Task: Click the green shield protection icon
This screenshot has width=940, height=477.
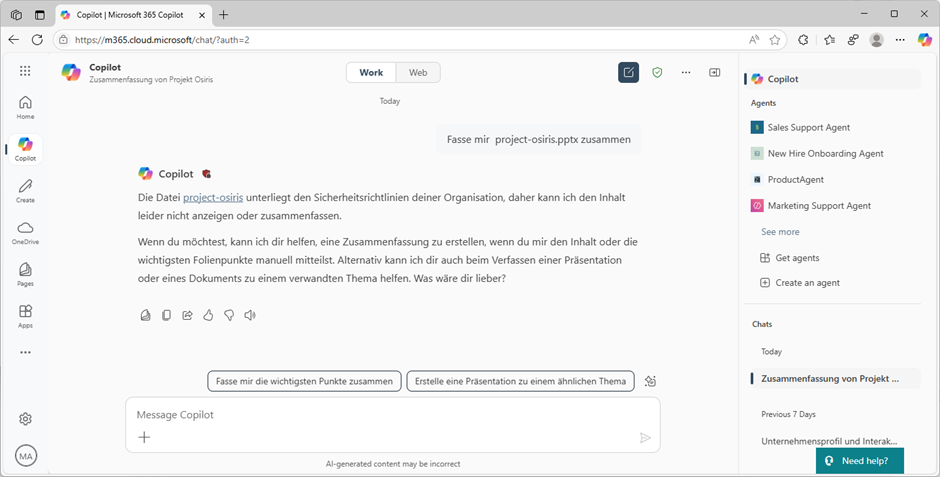Action: pos(657,73)
